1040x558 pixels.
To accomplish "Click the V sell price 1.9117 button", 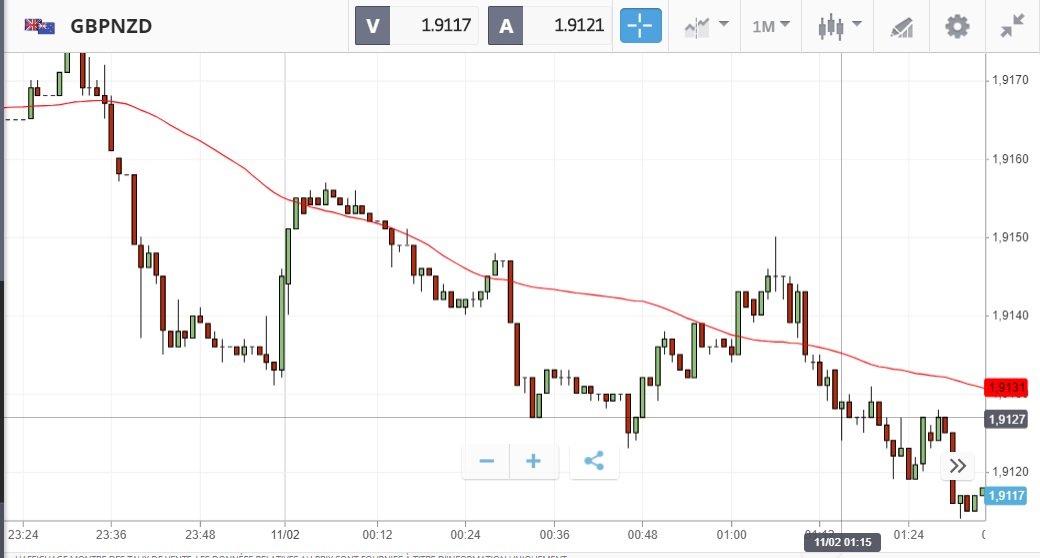I will (417, 26).
